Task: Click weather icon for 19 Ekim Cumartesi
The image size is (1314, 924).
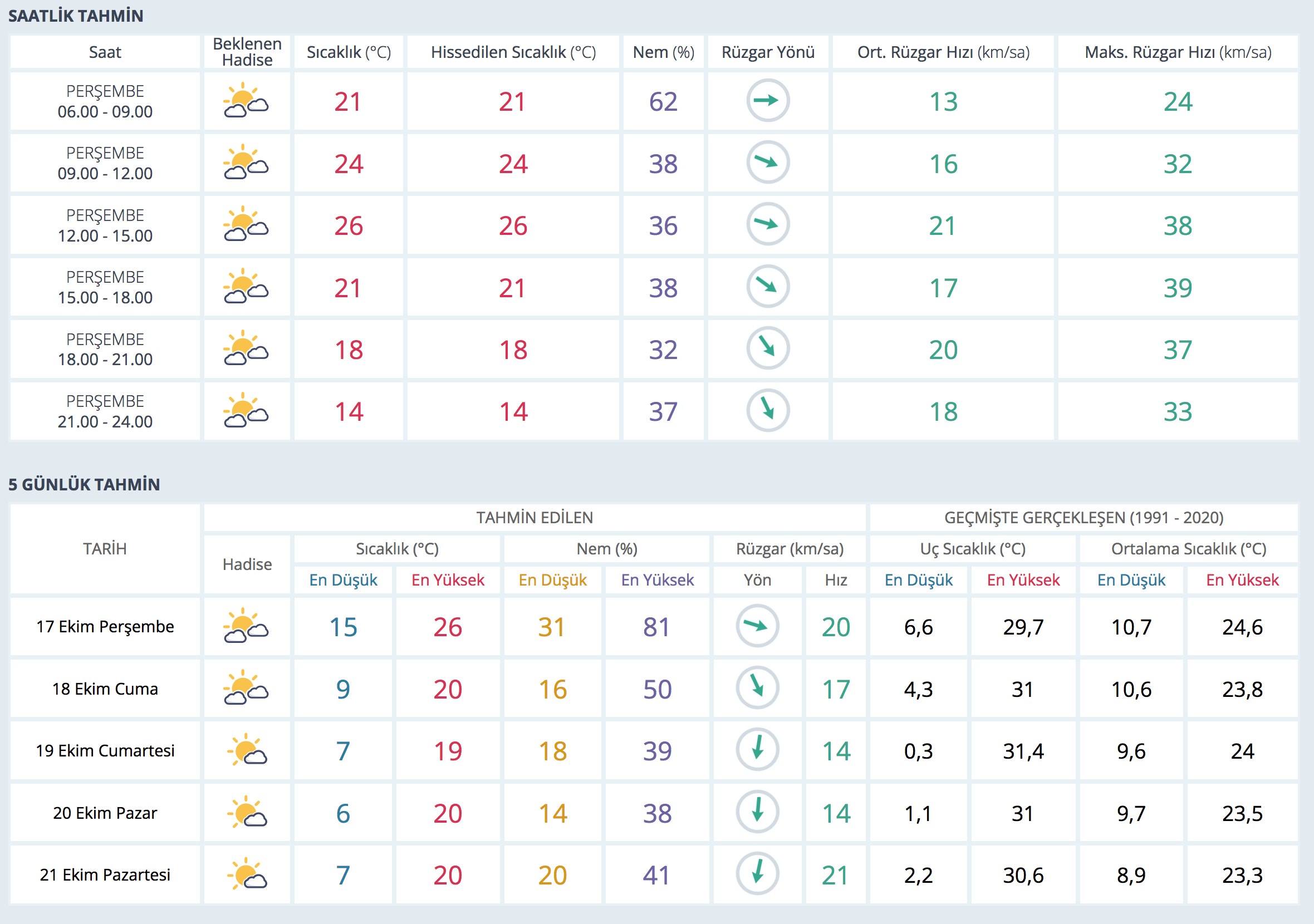Action: pos(246,750)
